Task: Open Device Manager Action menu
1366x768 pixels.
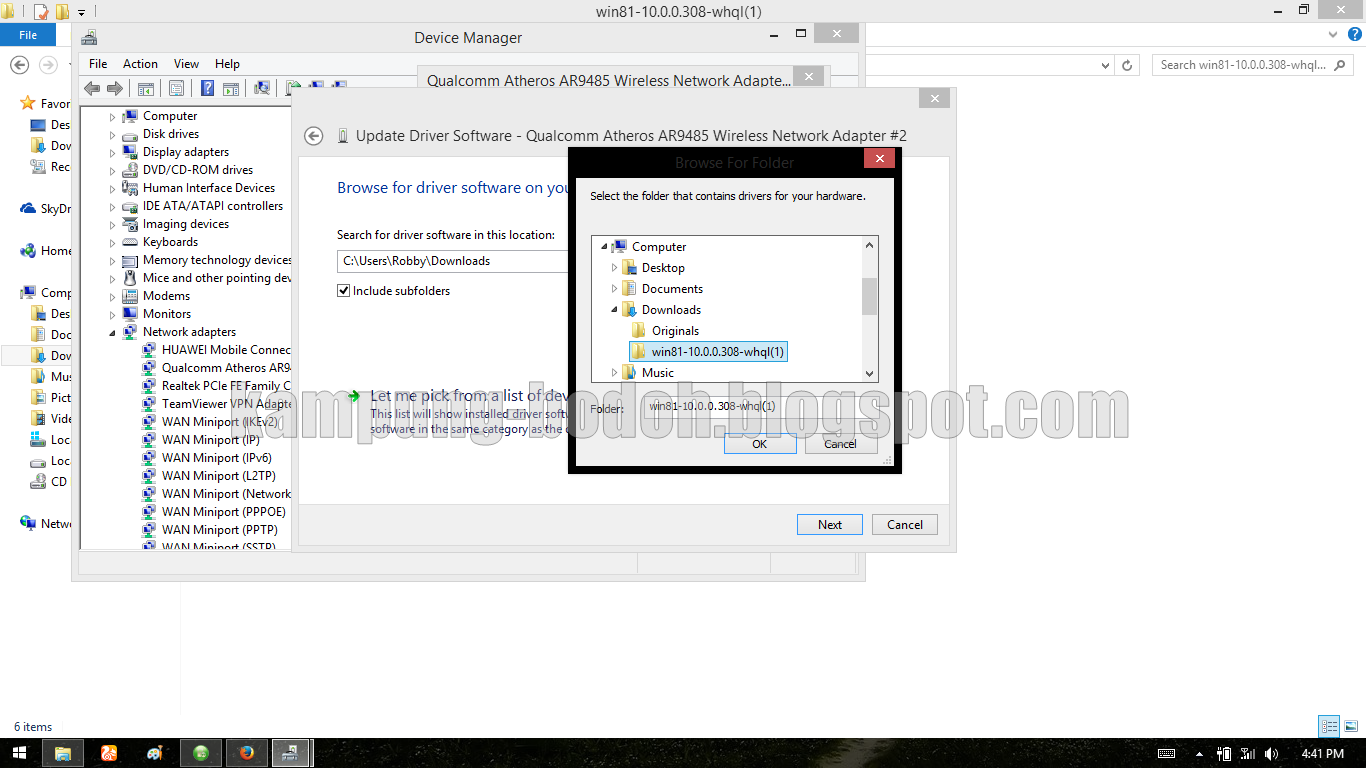Action: tap(140, 63)
